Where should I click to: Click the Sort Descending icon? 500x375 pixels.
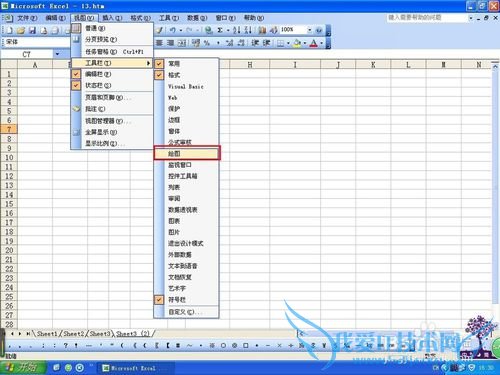[248, 30]
